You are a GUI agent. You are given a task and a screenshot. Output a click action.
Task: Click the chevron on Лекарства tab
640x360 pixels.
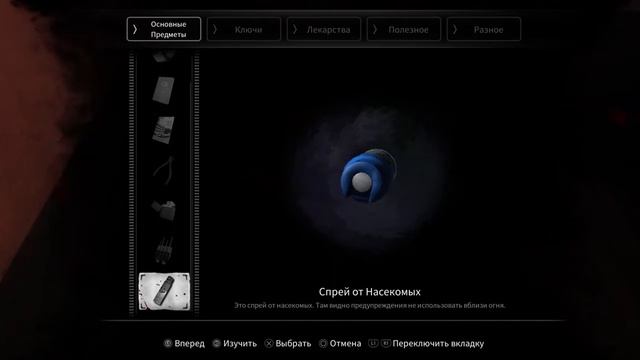tap(295, 29)
